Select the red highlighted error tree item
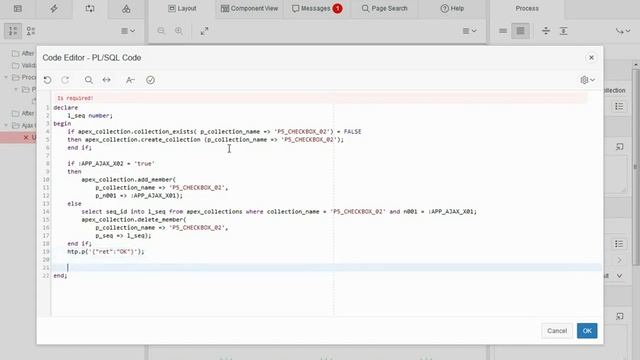The width and height of the screenshot is (640, 360). pos(18,137)
